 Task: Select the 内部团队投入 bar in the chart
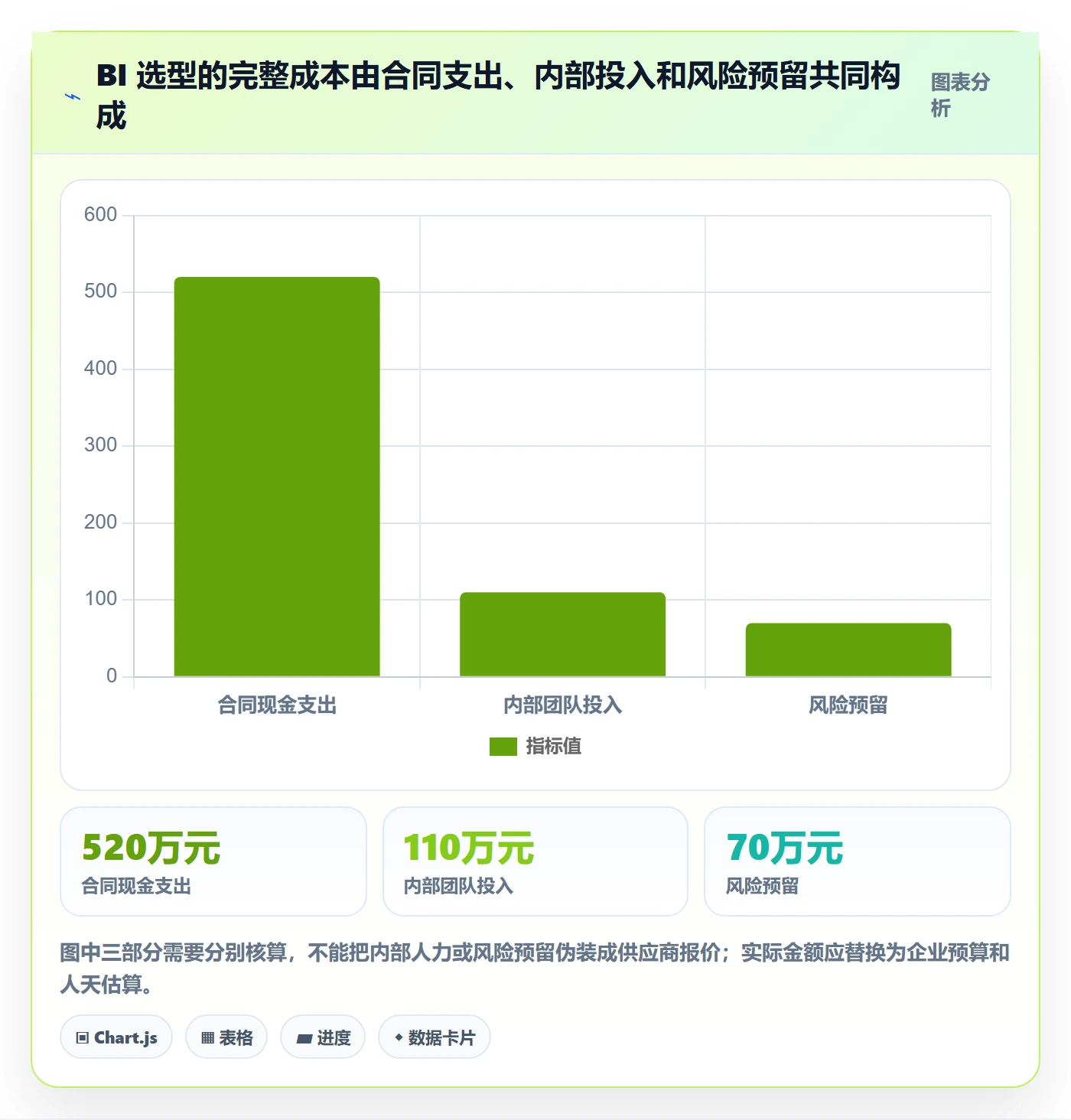562,634
